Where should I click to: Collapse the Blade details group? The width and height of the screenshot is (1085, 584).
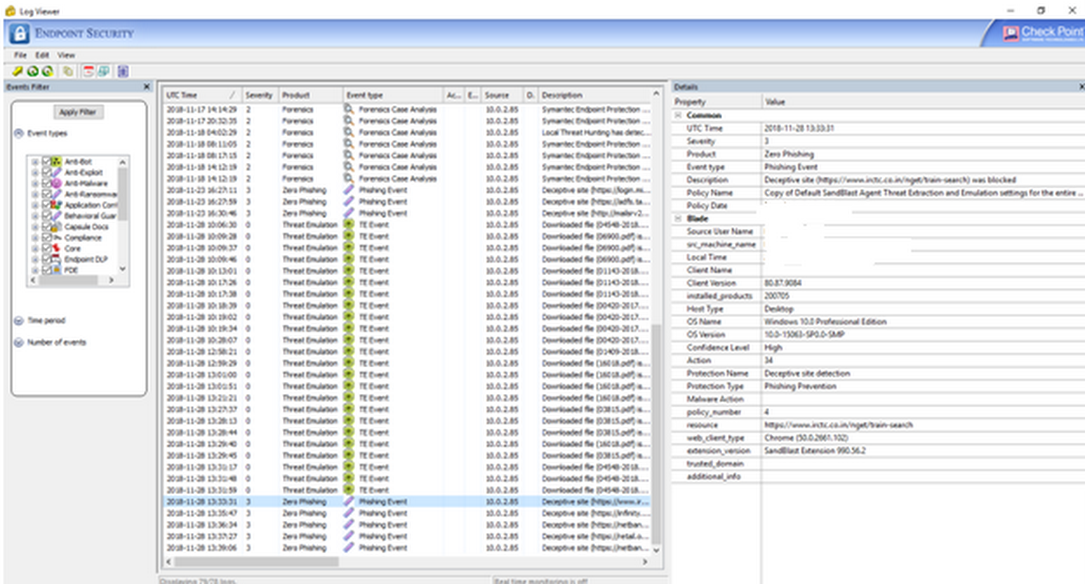pyautogui.click(x=678, y=218)
